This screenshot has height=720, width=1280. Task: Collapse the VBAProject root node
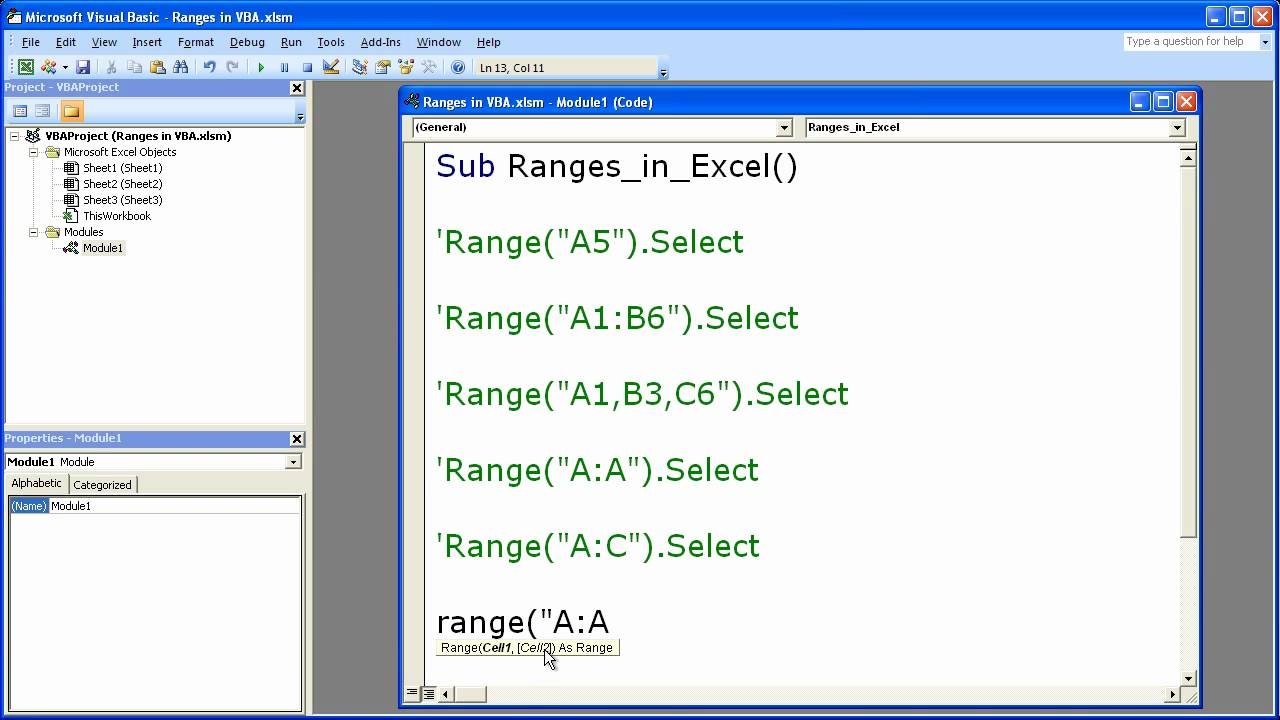[15, 136]
